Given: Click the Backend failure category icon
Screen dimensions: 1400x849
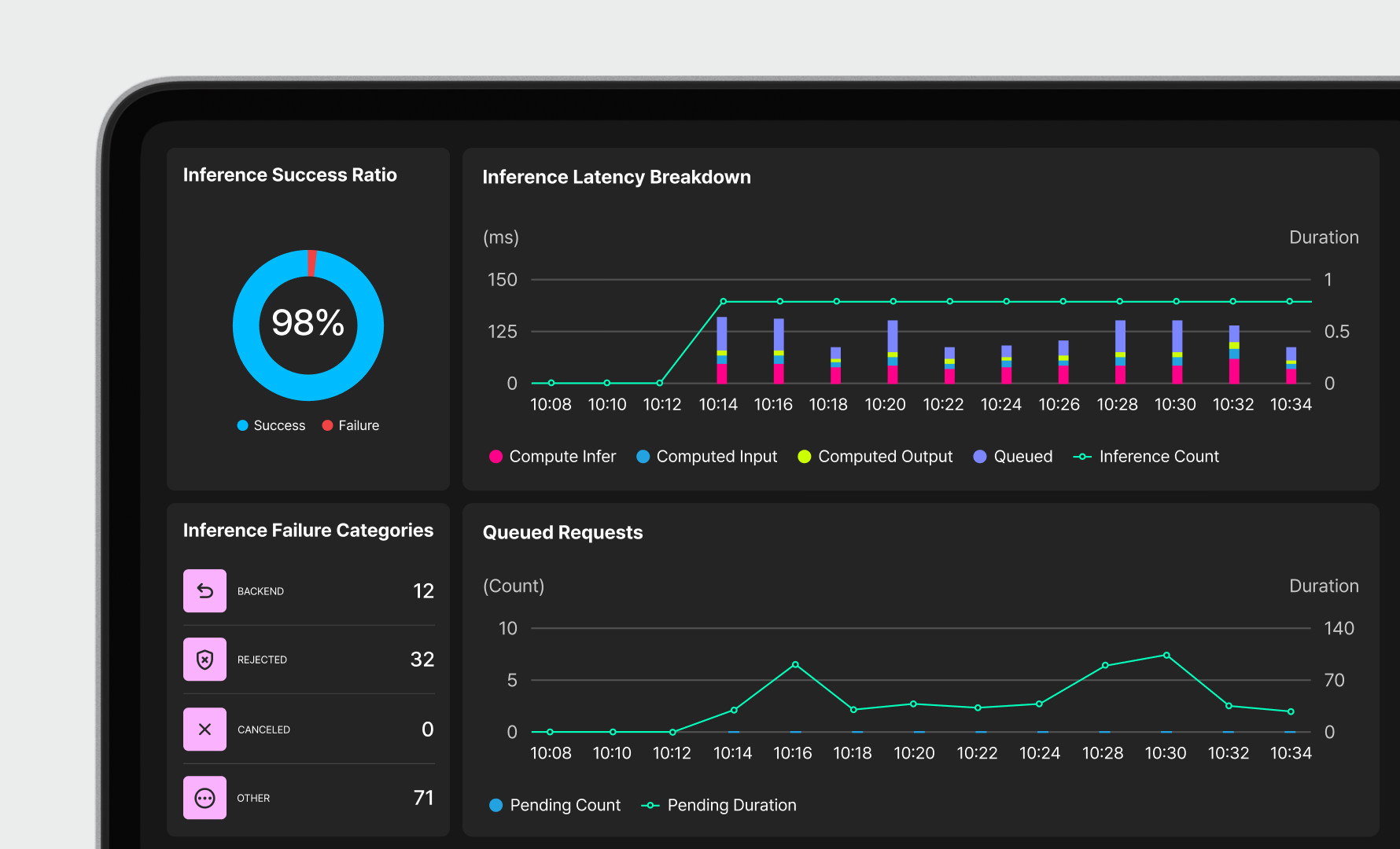Looking at the screenshot, I should coord(204,590).
